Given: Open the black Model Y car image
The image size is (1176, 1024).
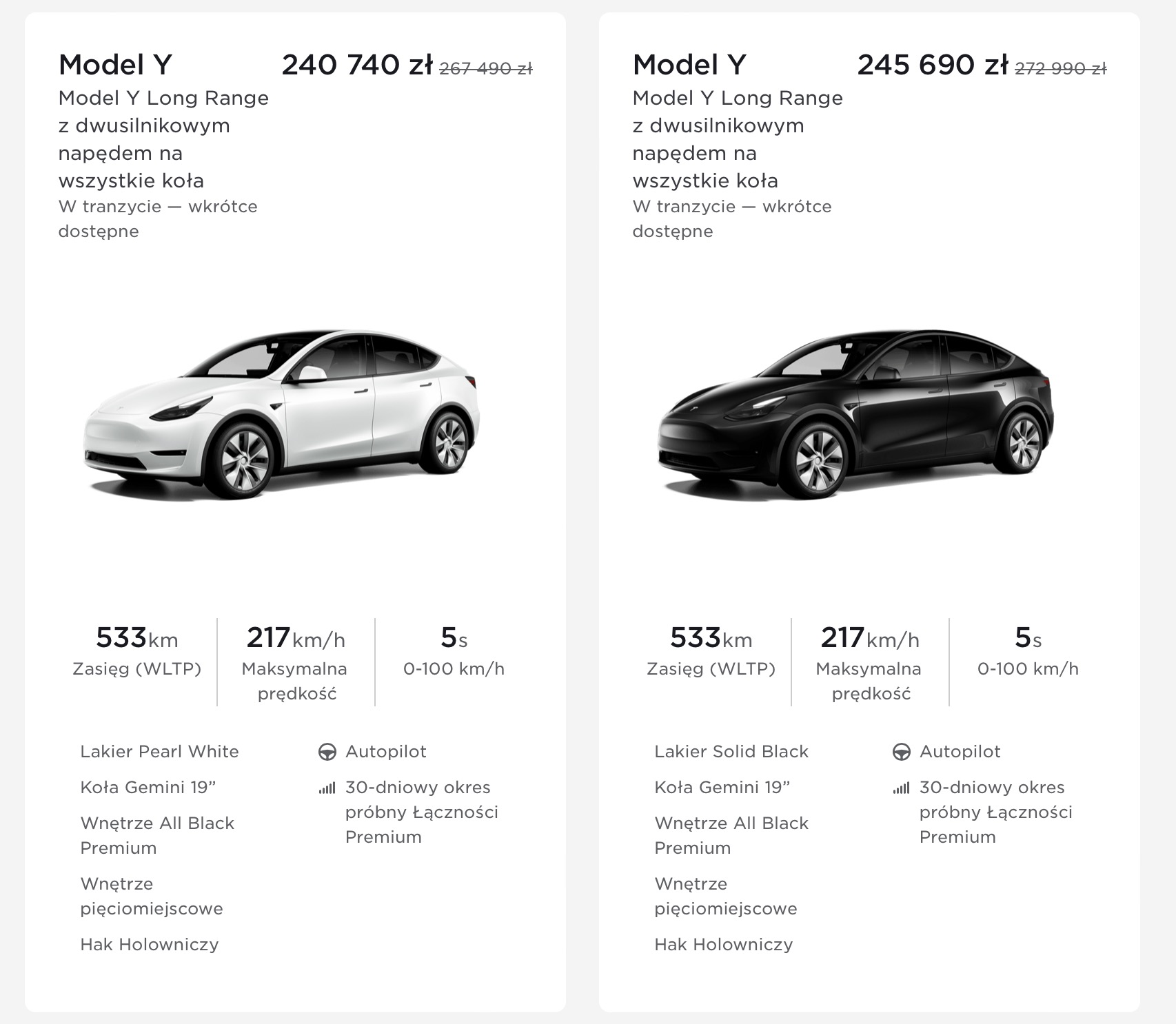Looking at the screenshot, I should coord(855,413).
